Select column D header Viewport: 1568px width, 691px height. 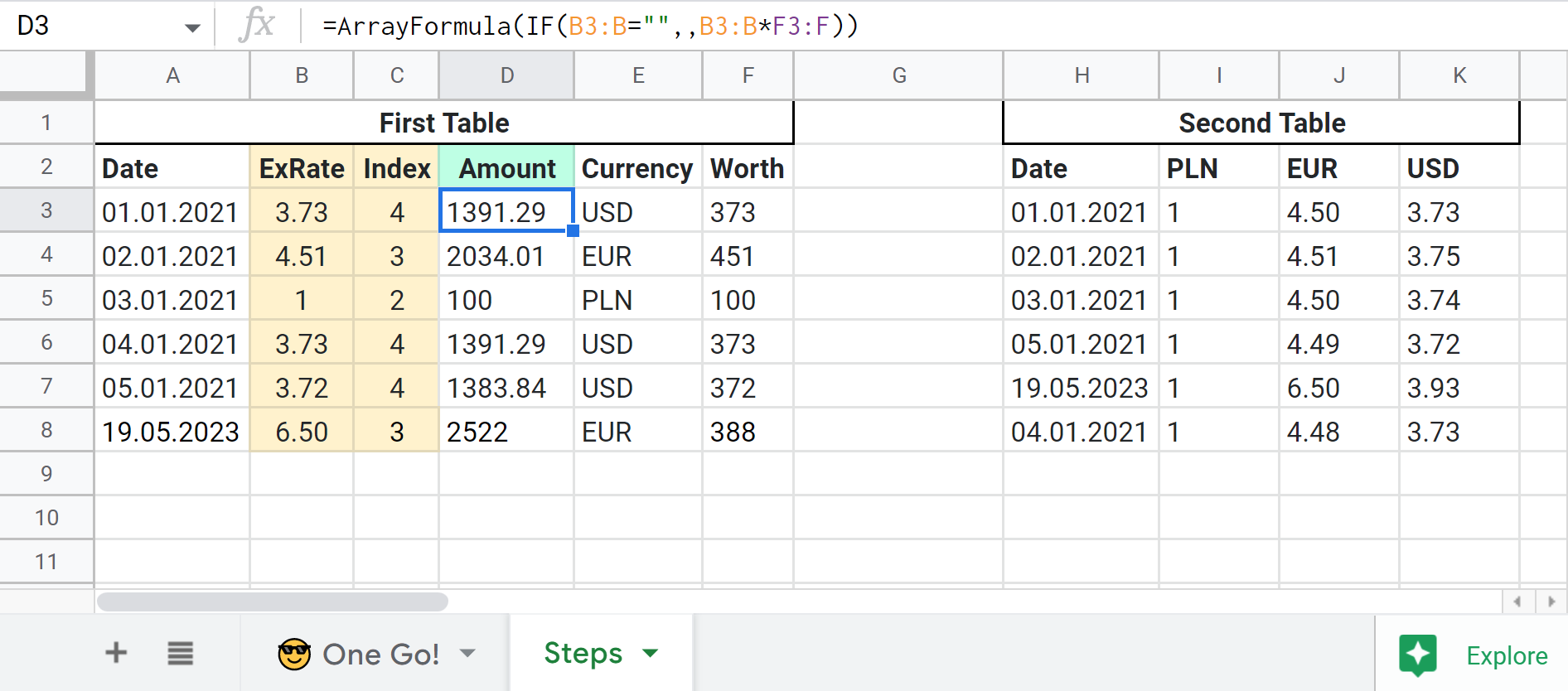507,75
